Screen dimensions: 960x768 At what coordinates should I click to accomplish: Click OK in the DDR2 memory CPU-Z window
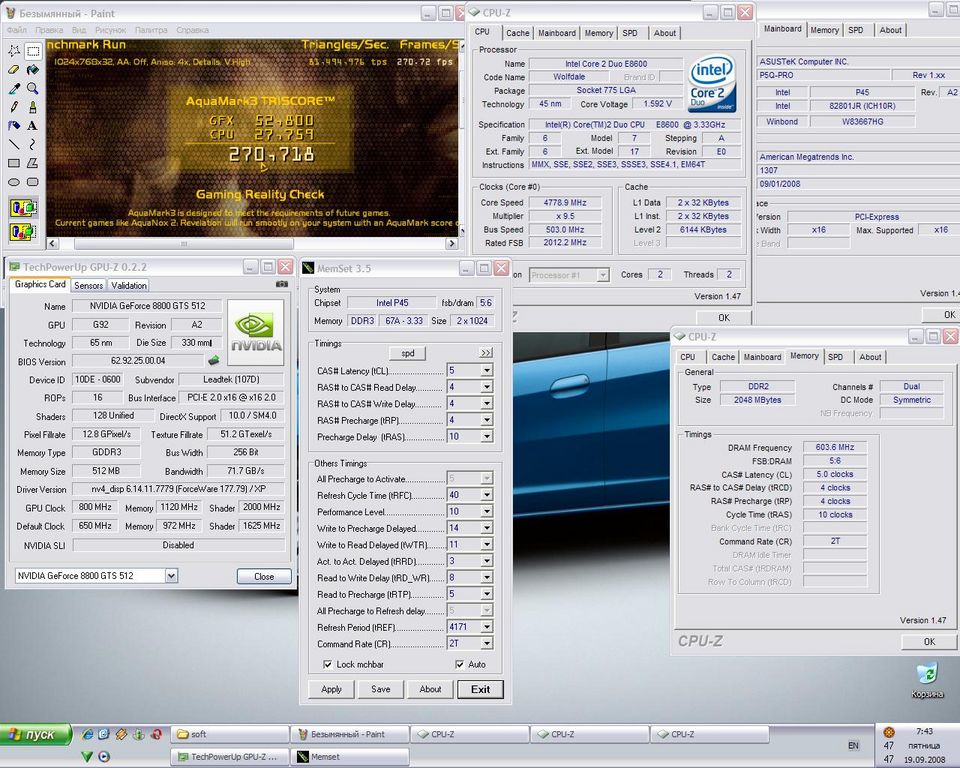(929, 642)
